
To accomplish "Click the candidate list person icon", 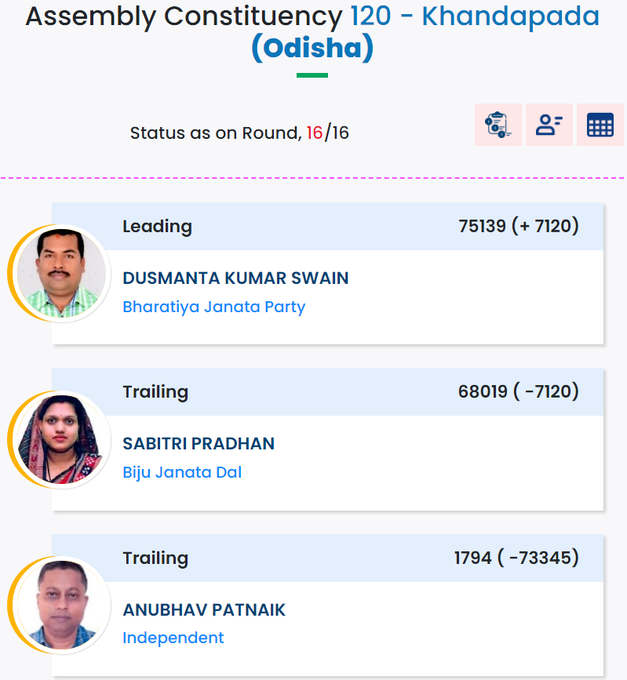I will pyautogui.click(x=549, y=125).
